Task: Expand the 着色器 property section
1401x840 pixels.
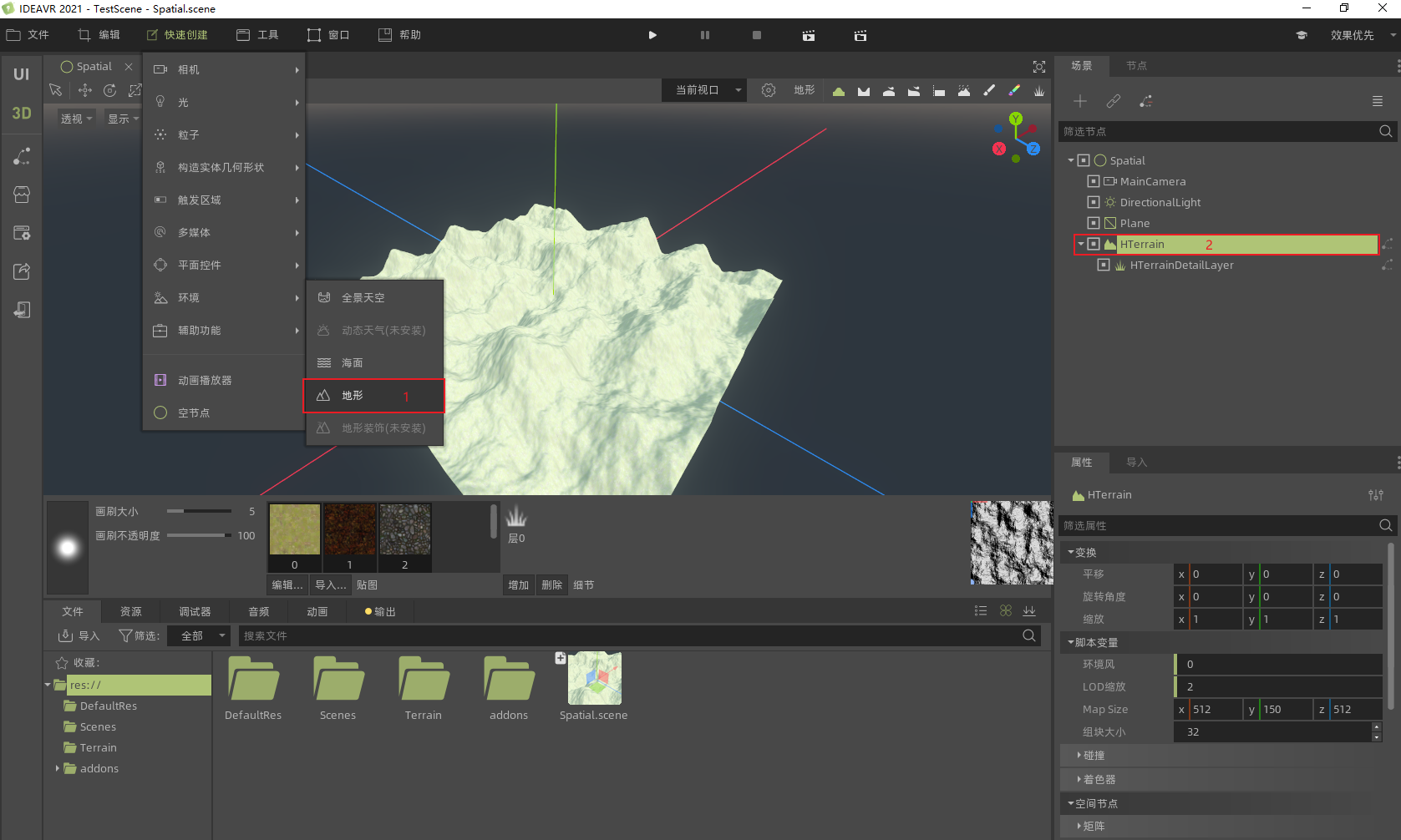Action: tap(1221, 780)
